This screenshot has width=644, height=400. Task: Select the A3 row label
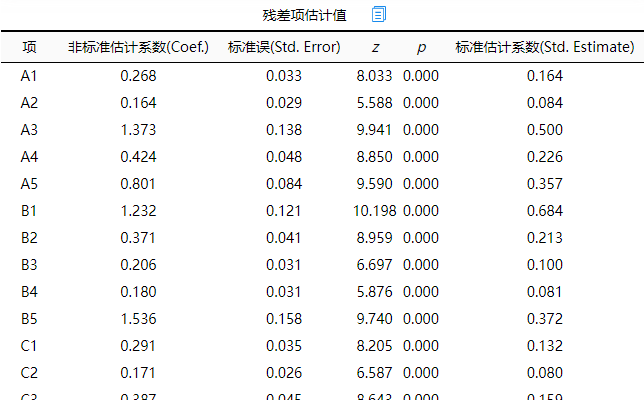pos(29,129)
